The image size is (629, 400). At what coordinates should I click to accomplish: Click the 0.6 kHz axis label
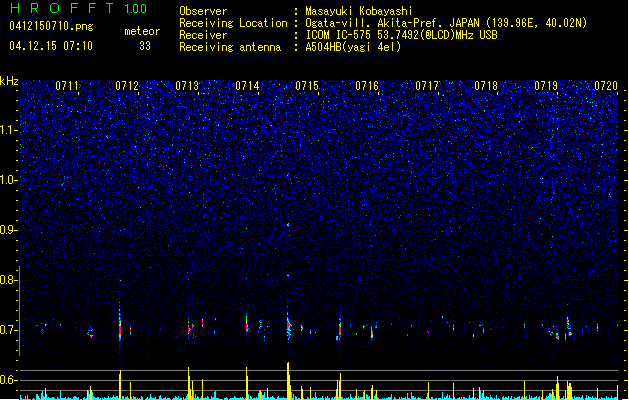9,380
